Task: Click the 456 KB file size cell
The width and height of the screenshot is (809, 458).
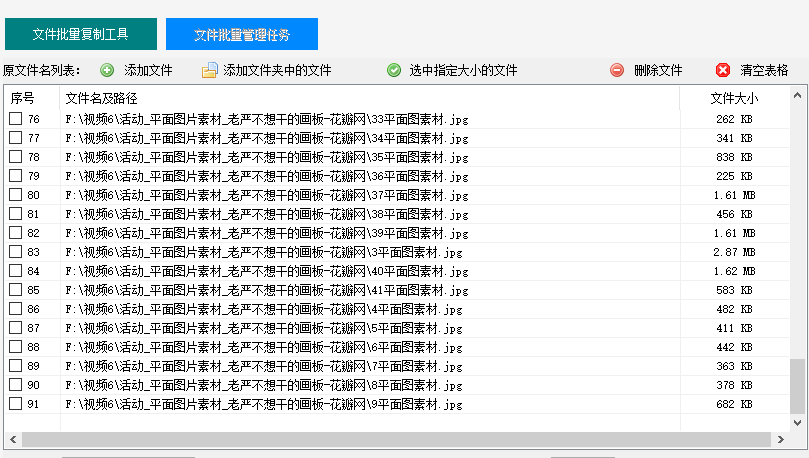Action: coord(734,214)
